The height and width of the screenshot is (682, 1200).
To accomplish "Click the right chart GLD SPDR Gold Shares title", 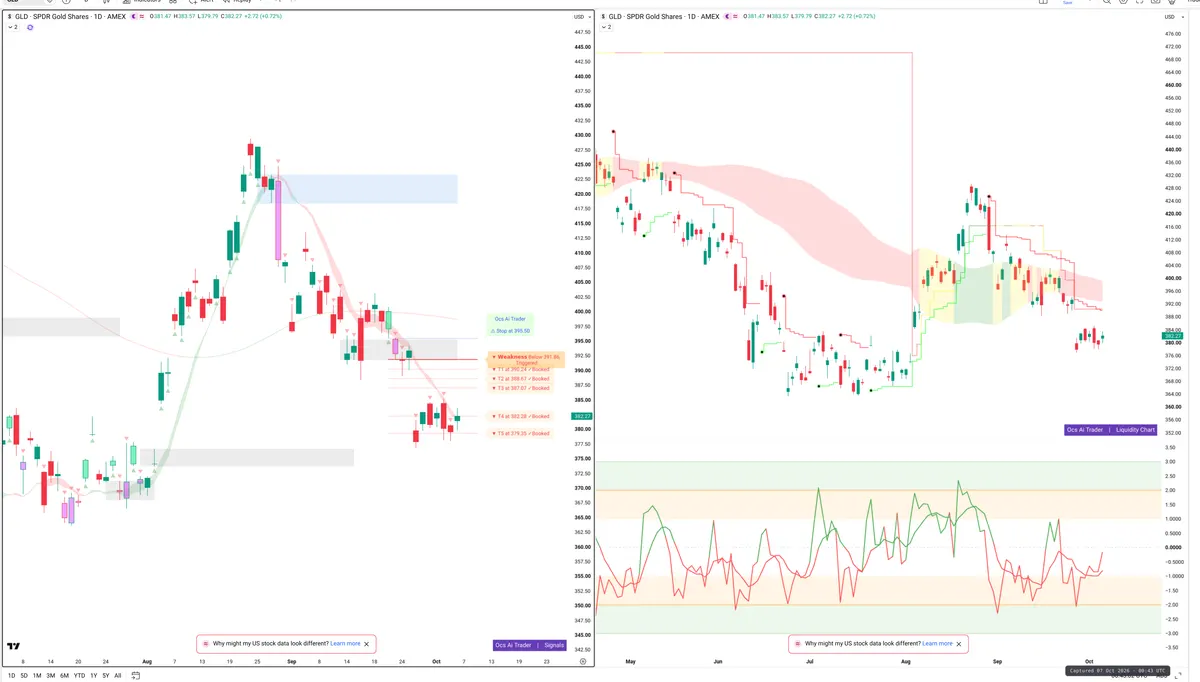I will click(664, 16).
